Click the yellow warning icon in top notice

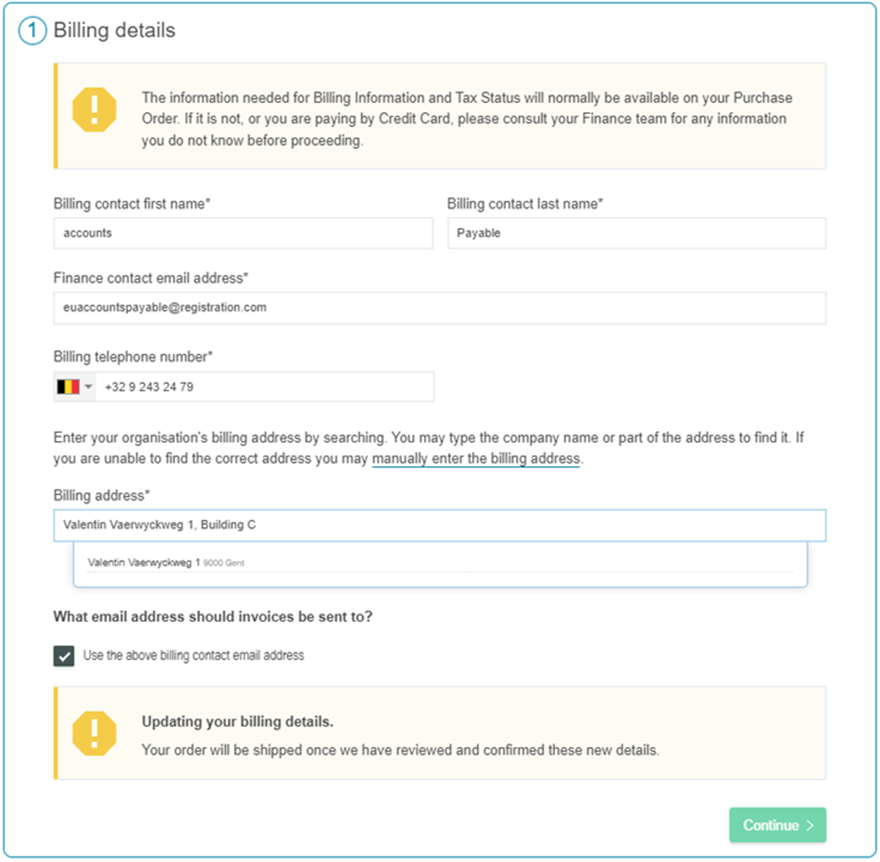pos(95,108)
